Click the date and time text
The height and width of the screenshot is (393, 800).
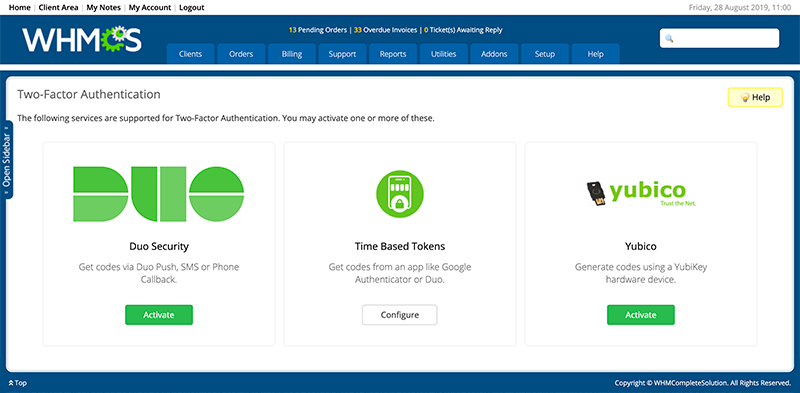pyautogui.click(x=740, y=8)
